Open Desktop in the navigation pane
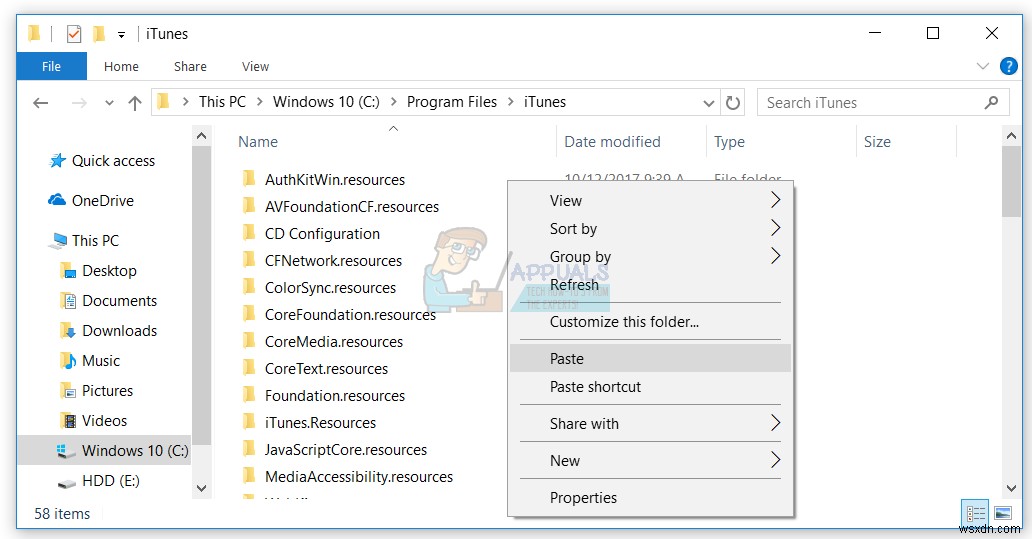 (99, 270)
